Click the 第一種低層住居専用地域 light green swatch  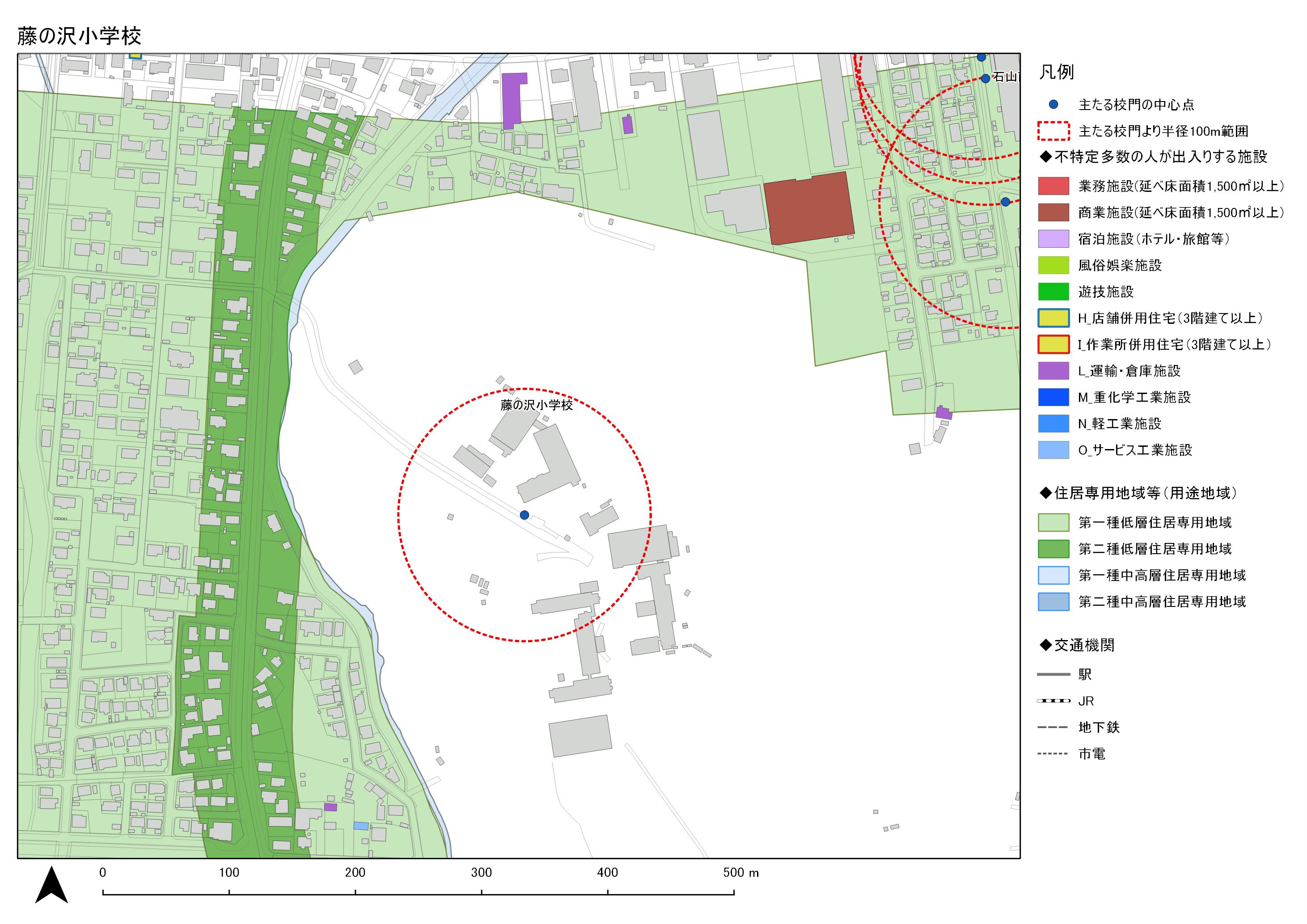1053,523
